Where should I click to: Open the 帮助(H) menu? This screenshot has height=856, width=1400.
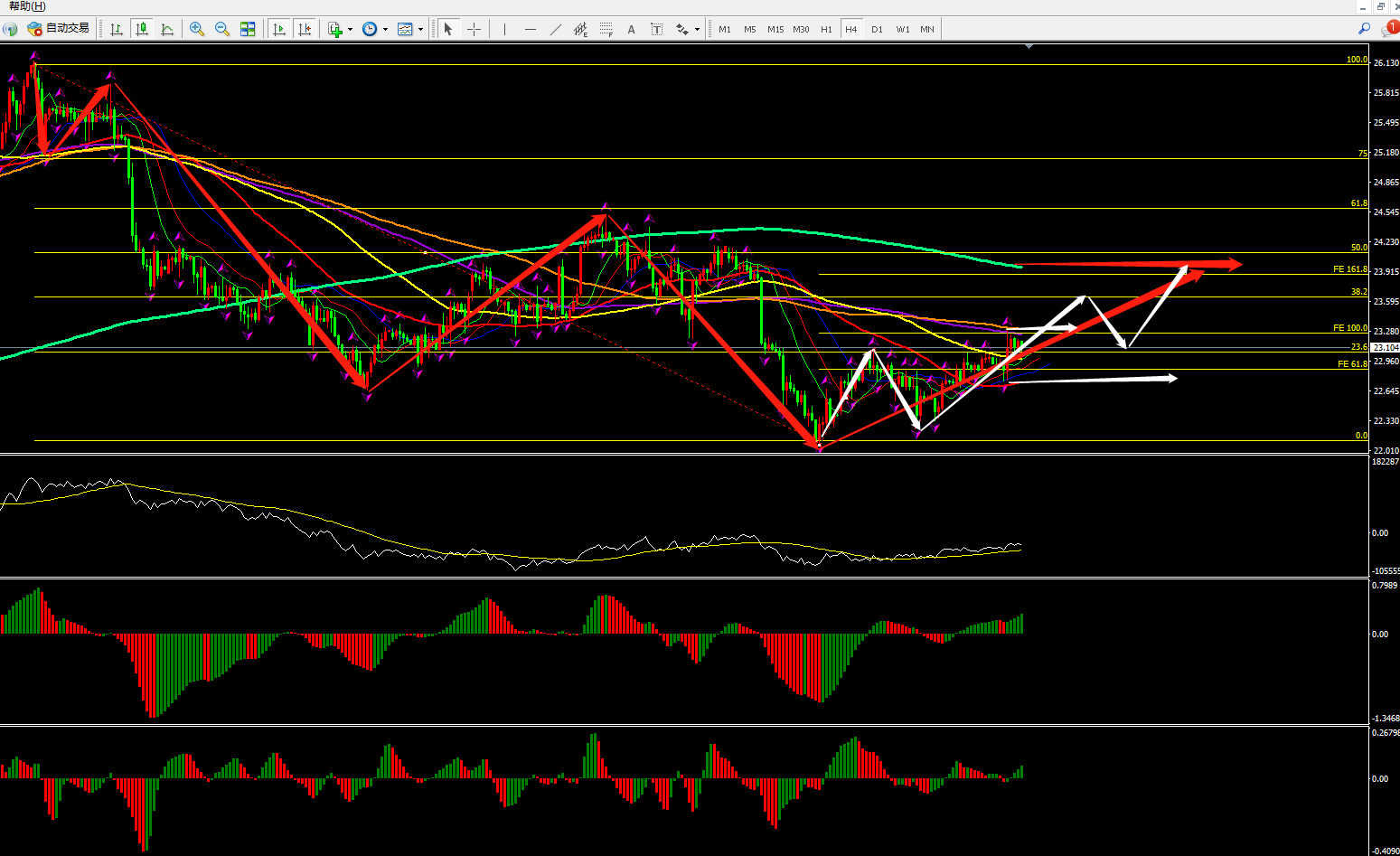(27, 6)
